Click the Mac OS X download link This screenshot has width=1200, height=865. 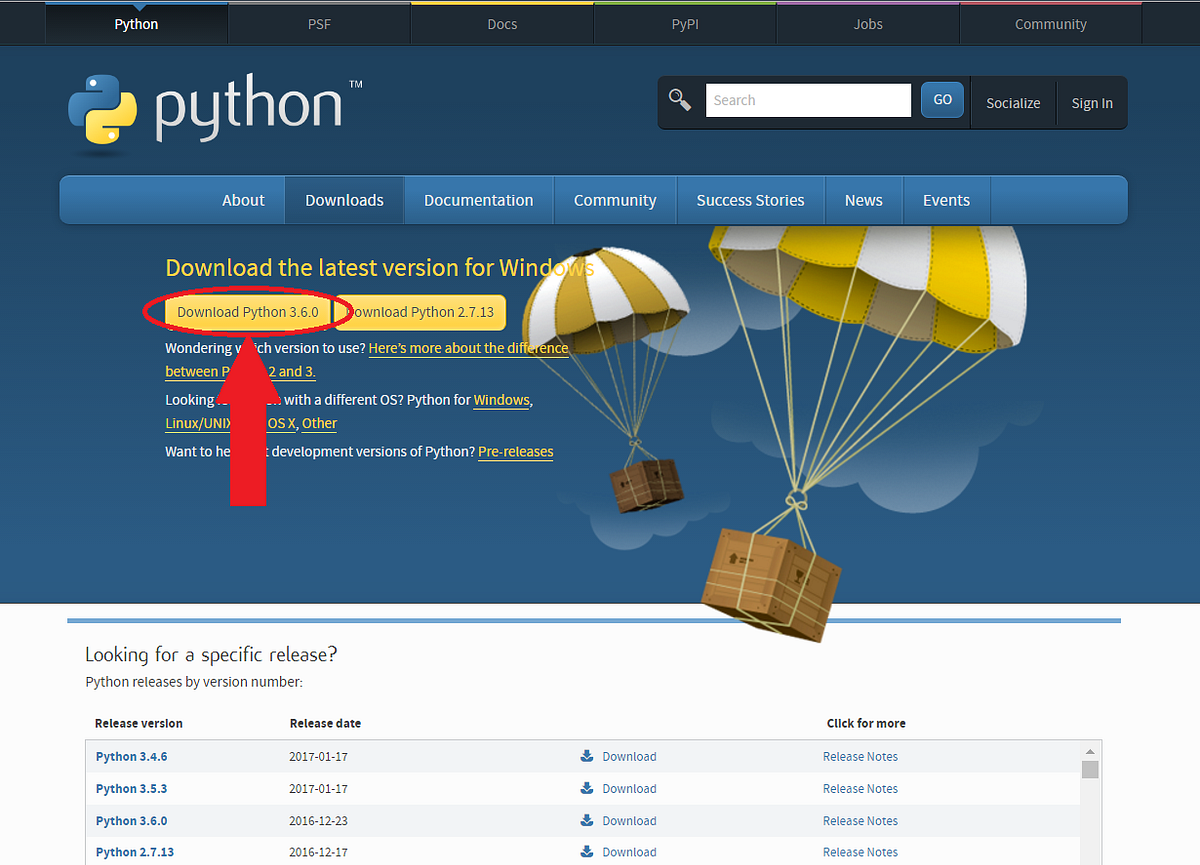281,423
